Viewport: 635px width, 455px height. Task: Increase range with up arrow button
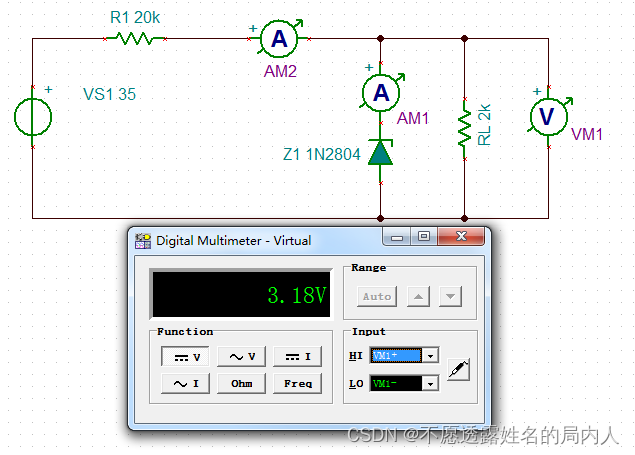coord(418,296)
